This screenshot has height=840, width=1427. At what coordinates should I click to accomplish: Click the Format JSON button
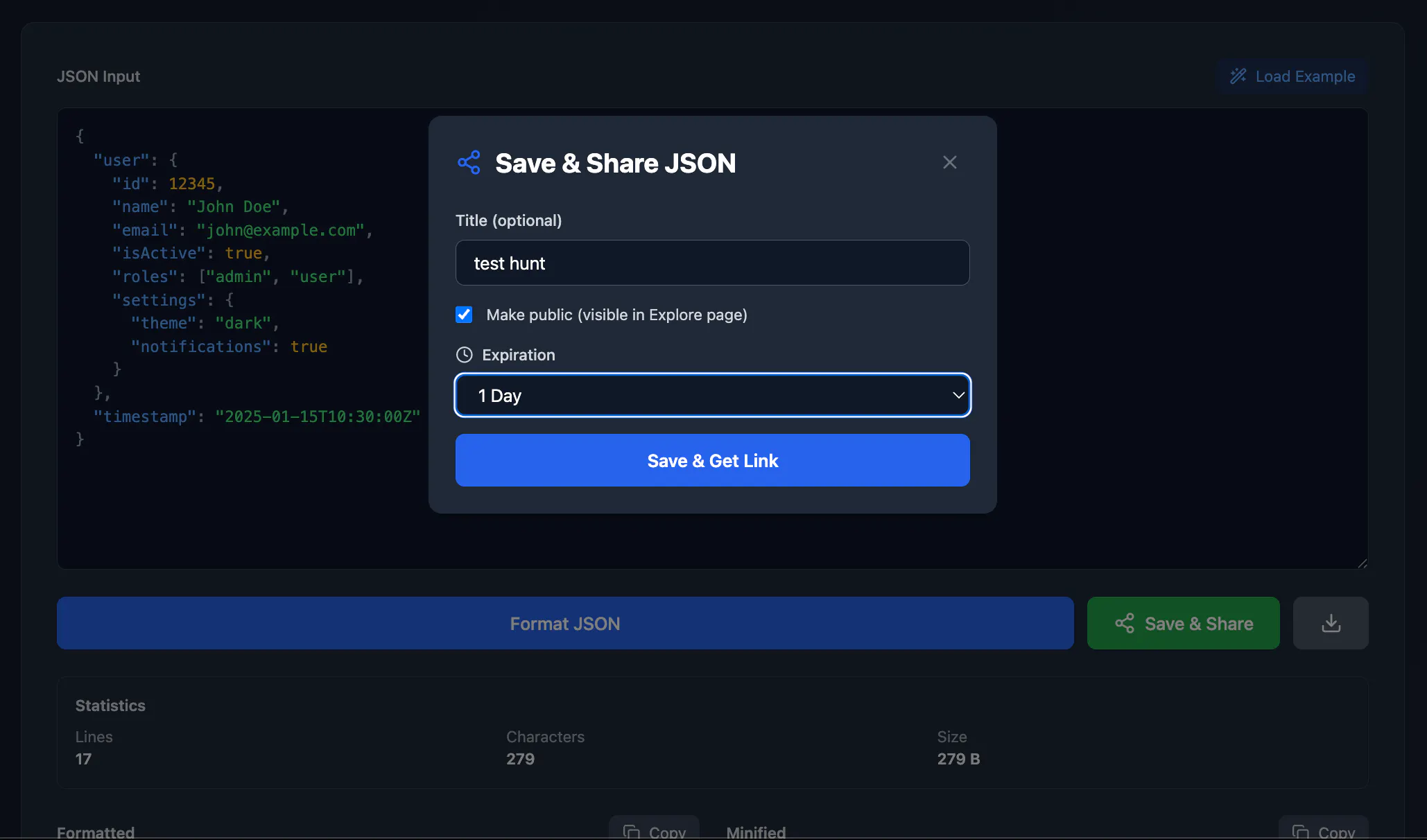[x=565, y=623]
